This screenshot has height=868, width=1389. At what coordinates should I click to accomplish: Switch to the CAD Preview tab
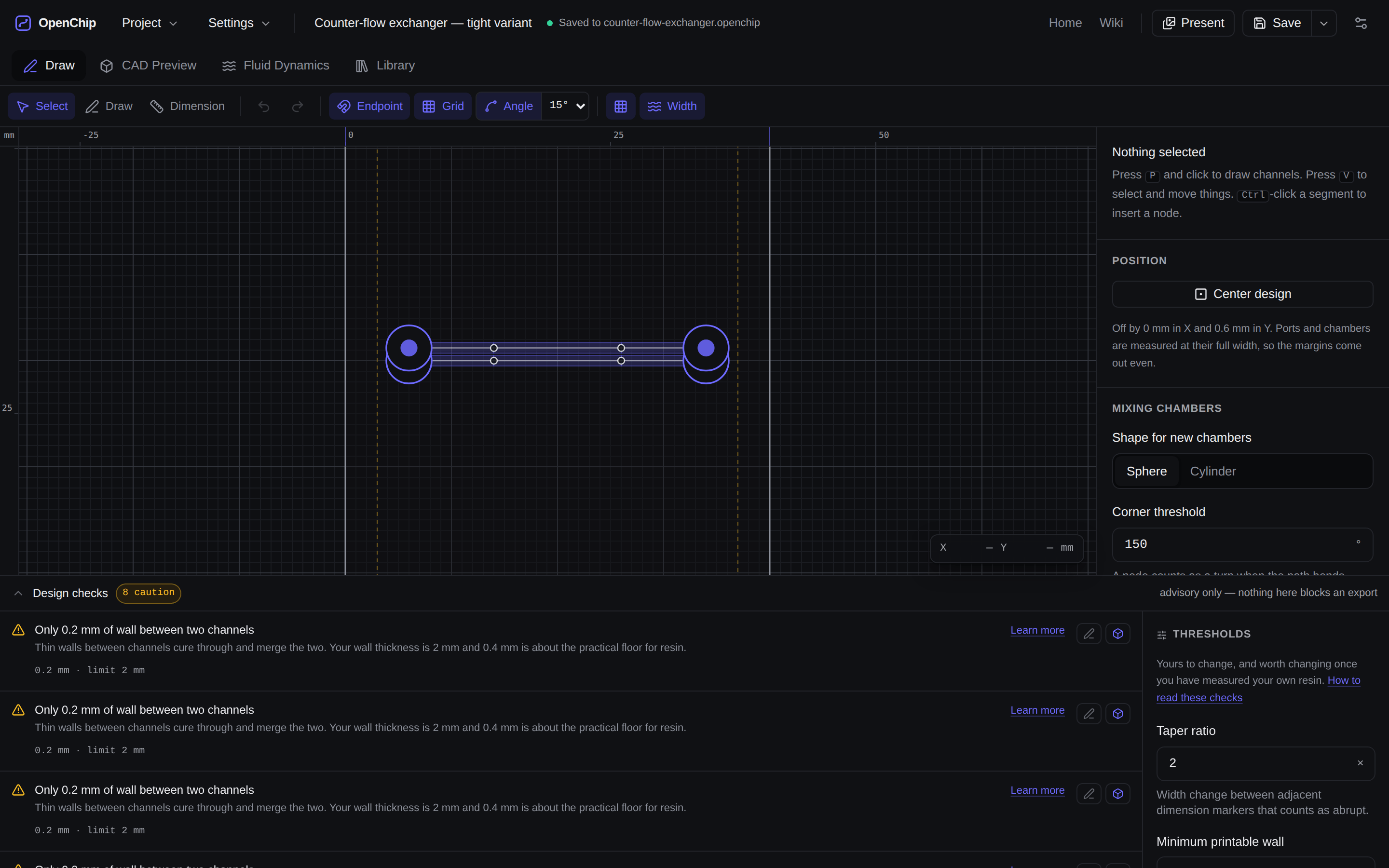pos(148,66)
